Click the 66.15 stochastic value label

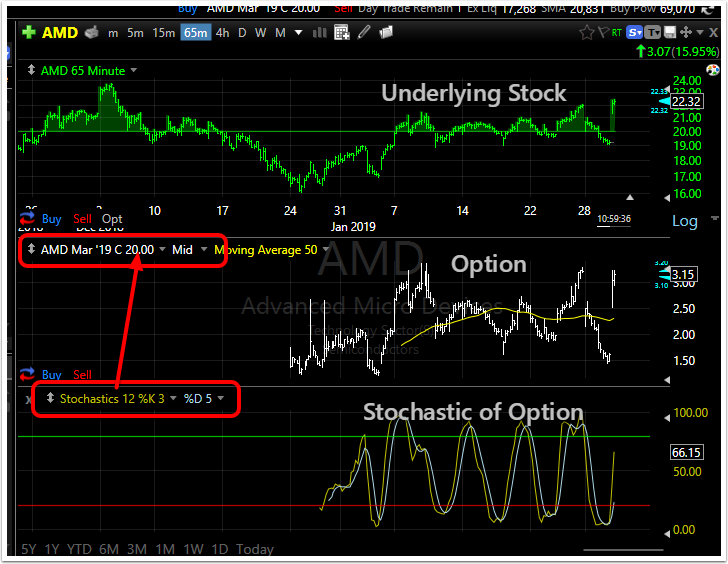(686, 452)
